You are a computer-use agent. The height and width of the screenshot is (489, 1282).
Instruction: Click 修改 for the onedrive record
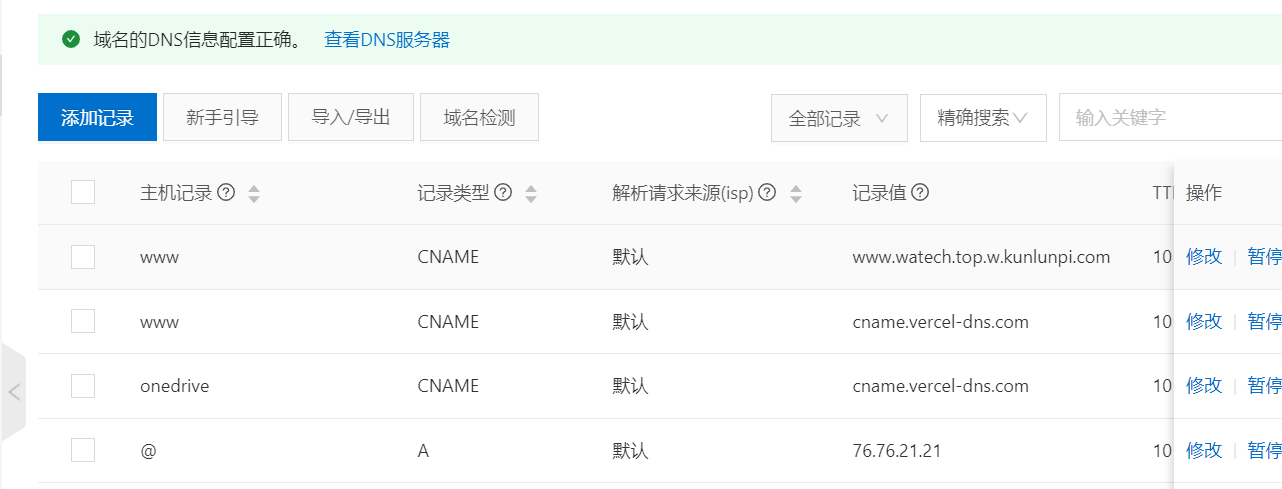coord(1204,386)
